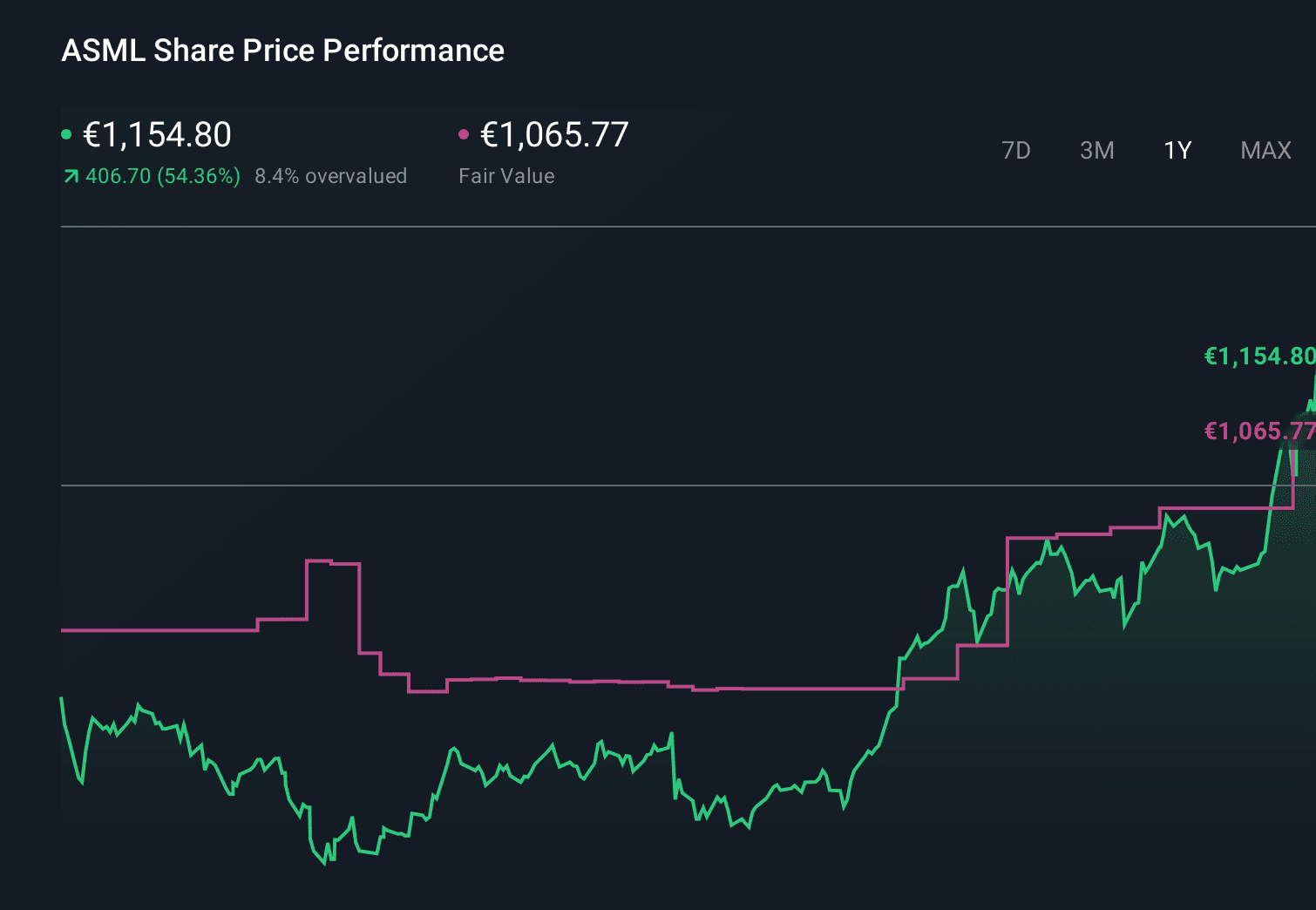Click the lowest dip of green price line
The width and height of the screenshot is (1316, 910).
click(x=324, y=863)
